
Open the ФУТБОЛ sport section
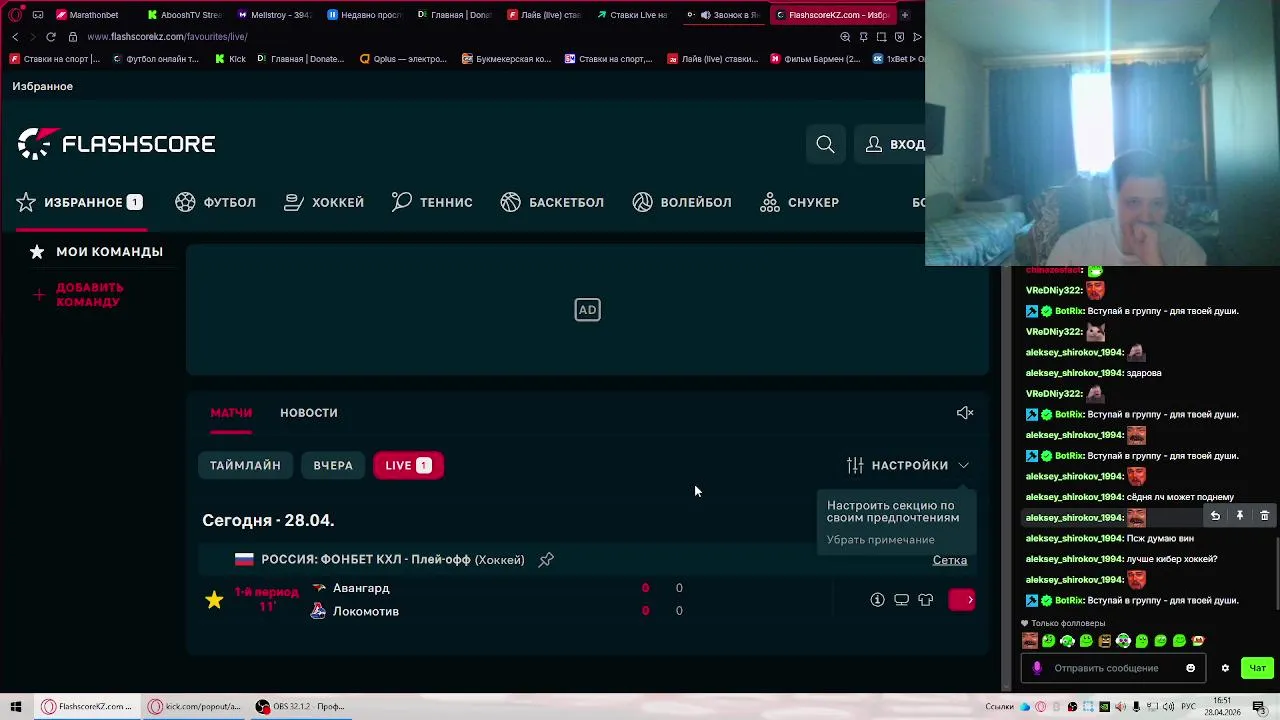point(216,202)
